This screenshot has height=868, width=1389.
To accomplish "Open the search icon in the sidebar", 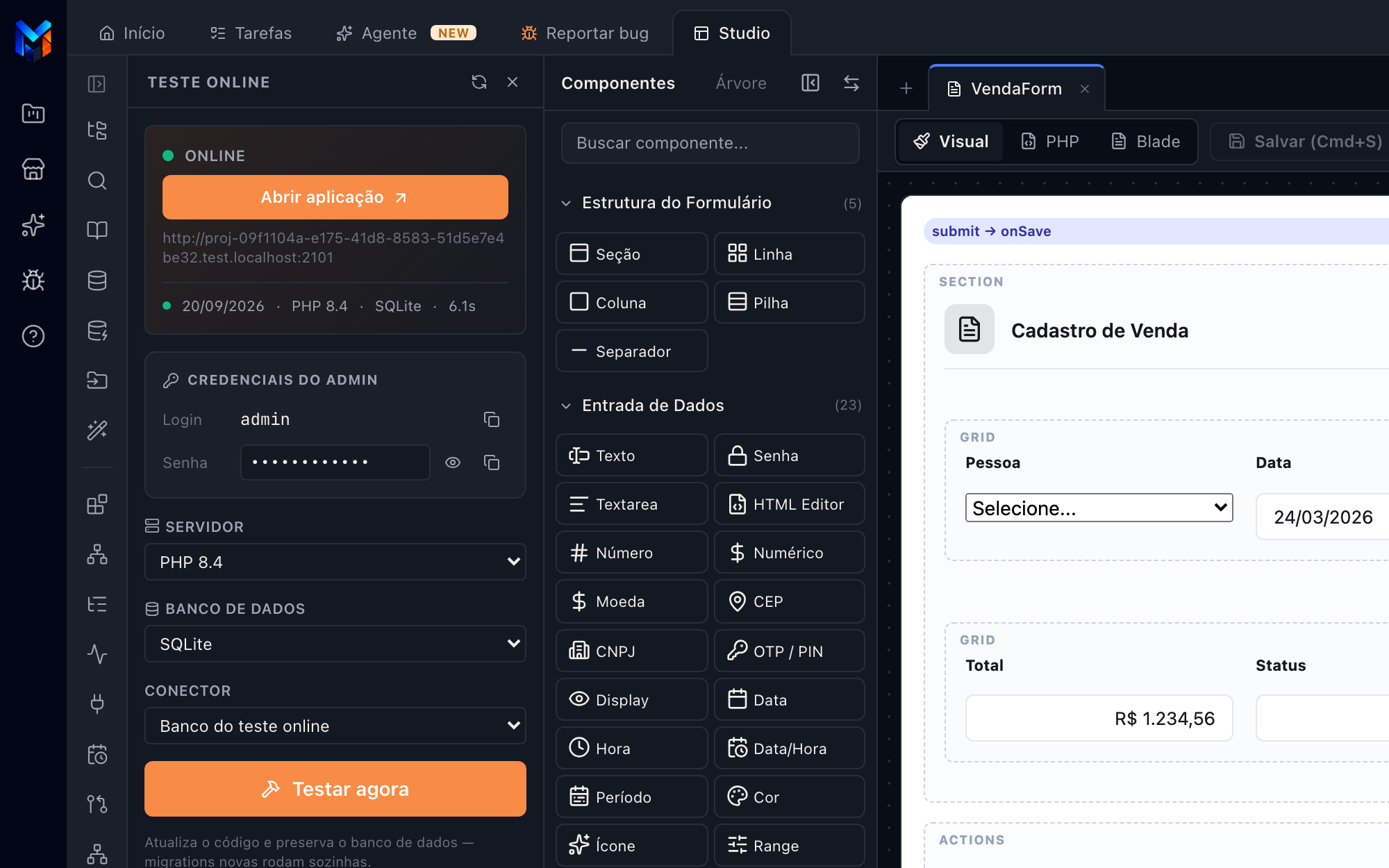I will (x=97, y=181).
